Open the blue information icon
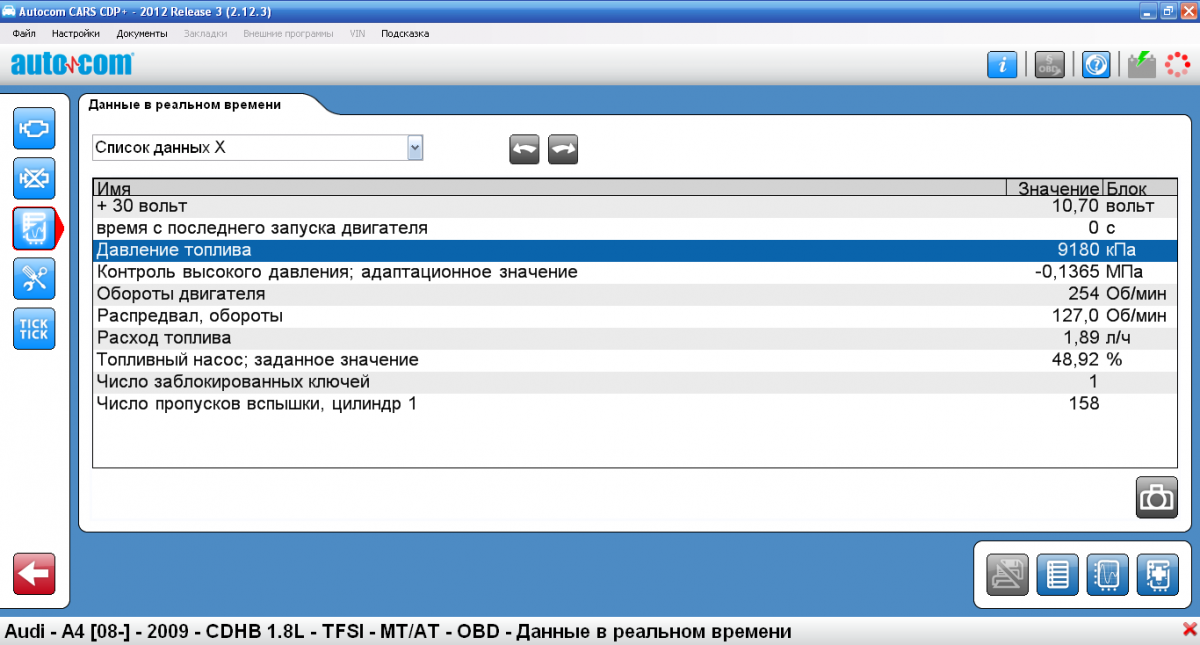This screenshot has width=1200, height=645. click(1002, 65)
